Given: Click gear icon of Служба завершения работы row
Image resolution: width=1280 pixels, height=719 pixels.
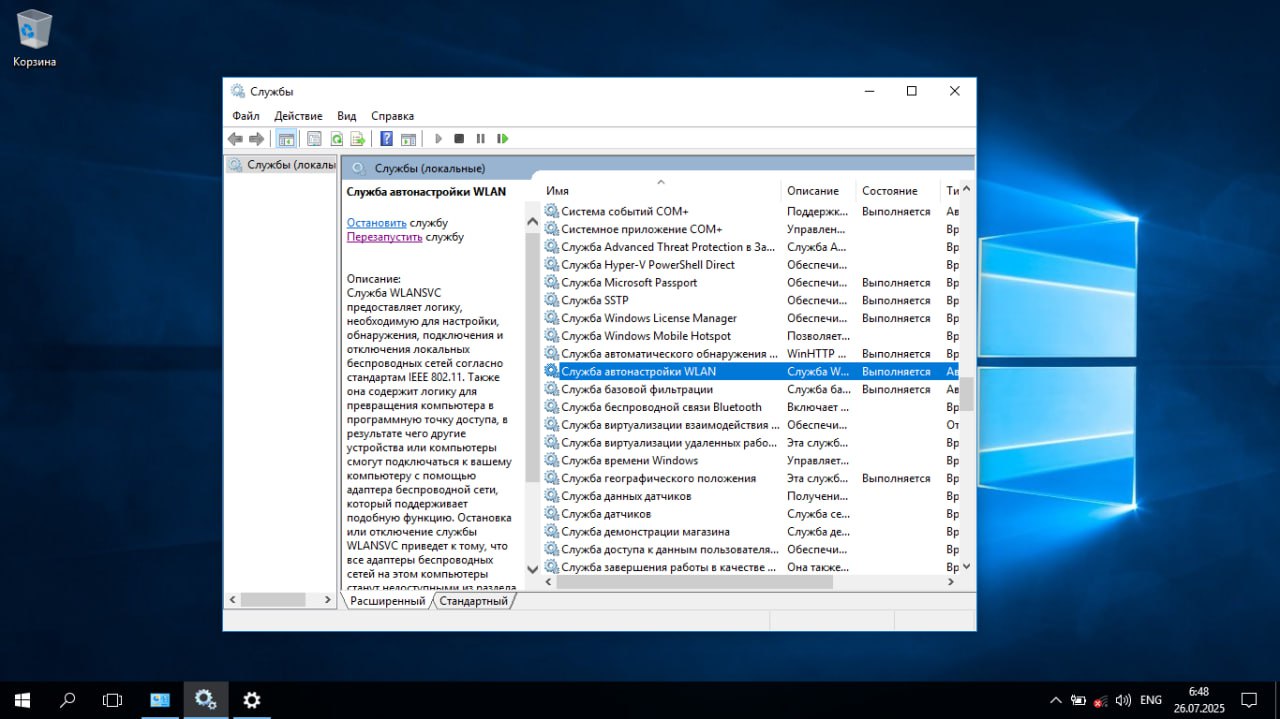Looking at the screenshot, I should coord(551,567).
